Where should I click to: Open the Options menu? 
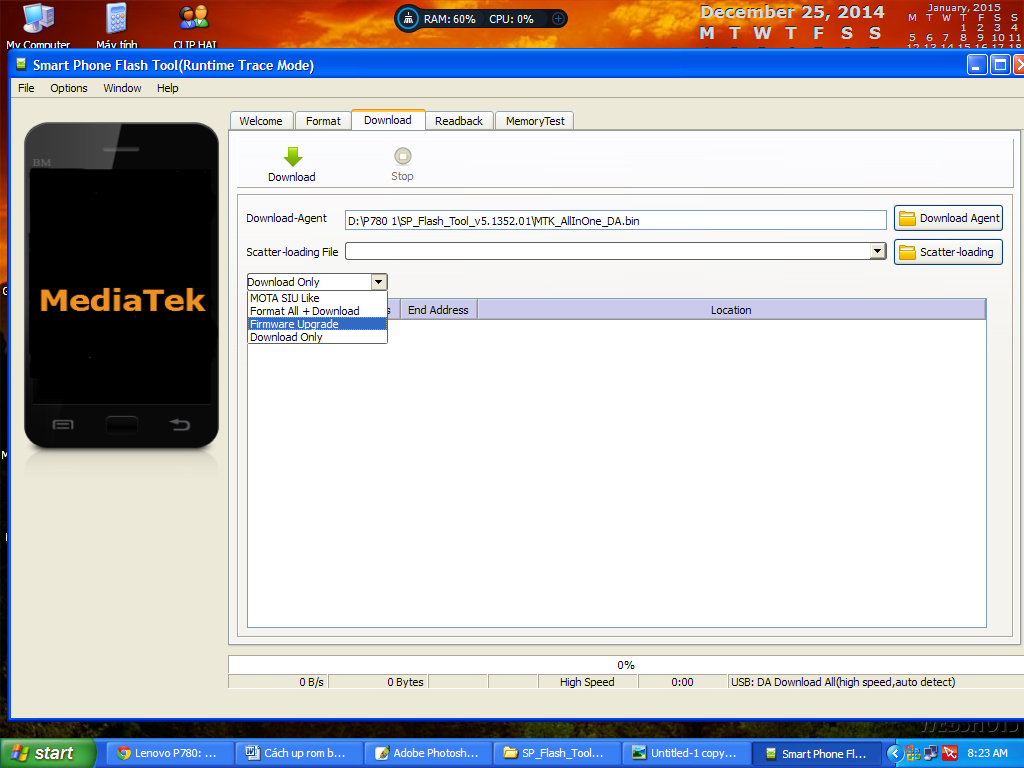click(69, 88)
